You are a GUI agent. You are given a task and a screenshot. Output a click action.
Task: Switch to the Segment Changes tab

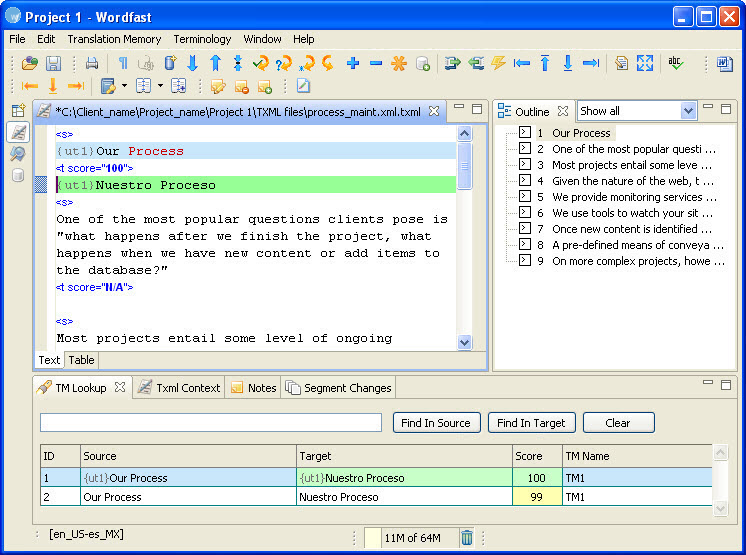pyautogui.click(x=338, y=388)
